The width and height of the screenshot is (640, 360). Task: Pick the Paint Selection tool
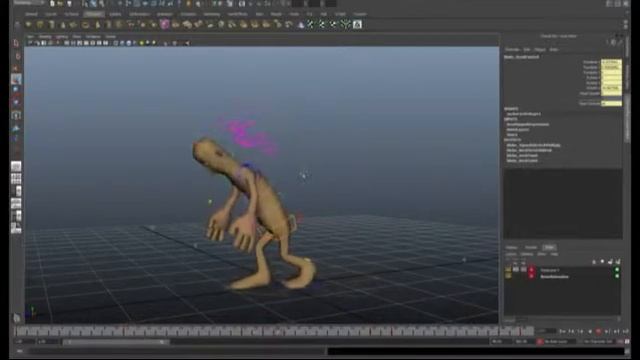[x=16, y=67]
